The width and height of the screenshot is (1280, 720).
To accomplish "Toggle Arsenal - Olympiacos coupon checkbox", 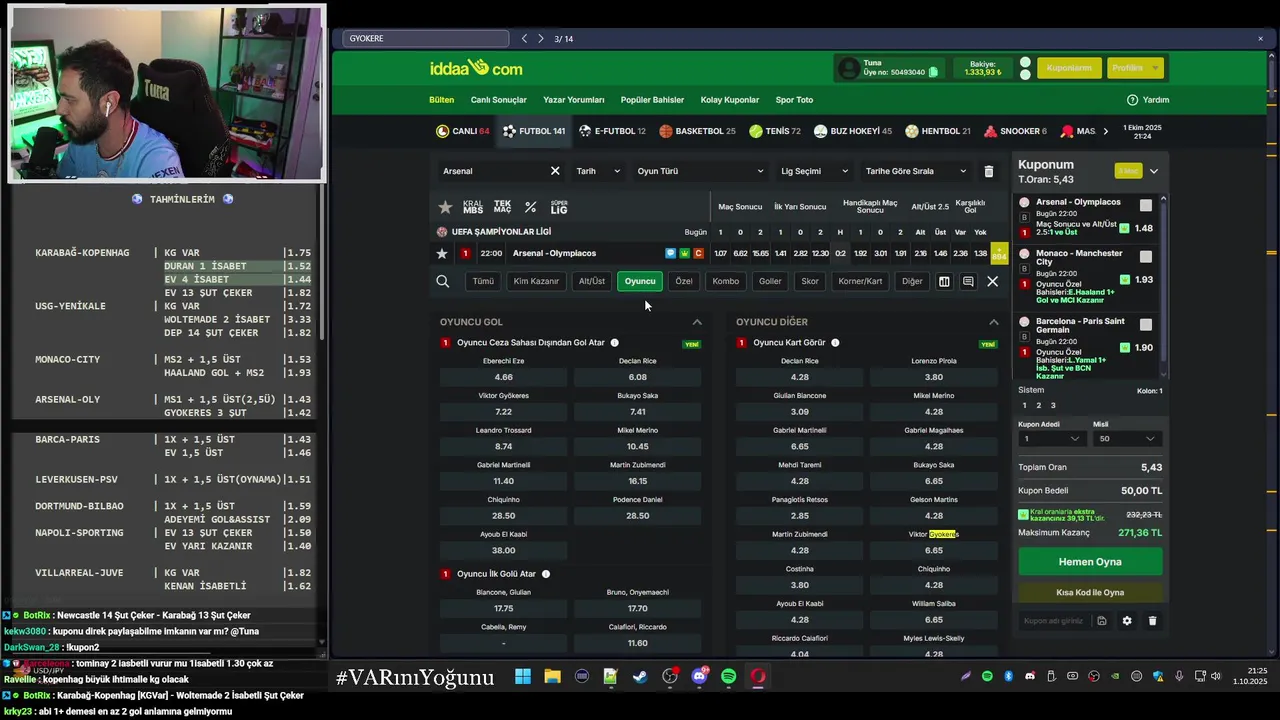I will (1146, 205).
